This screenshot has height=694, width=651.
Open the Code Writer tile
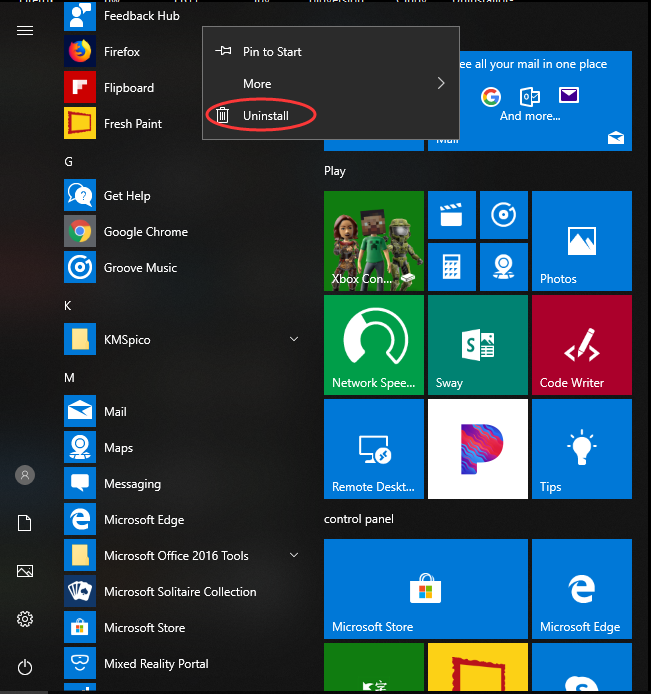582,345
